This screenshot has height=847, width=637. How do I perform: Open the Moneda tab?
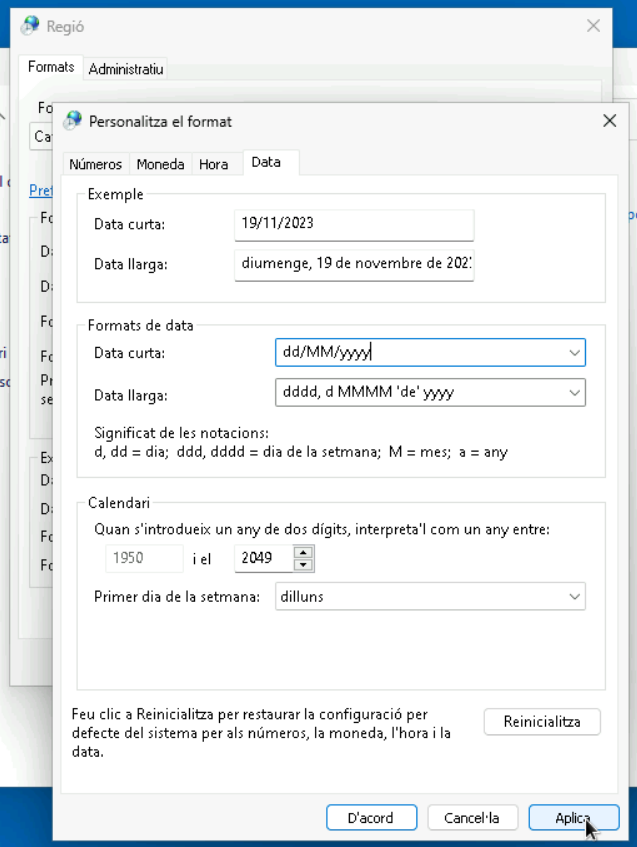coord(160,164)
